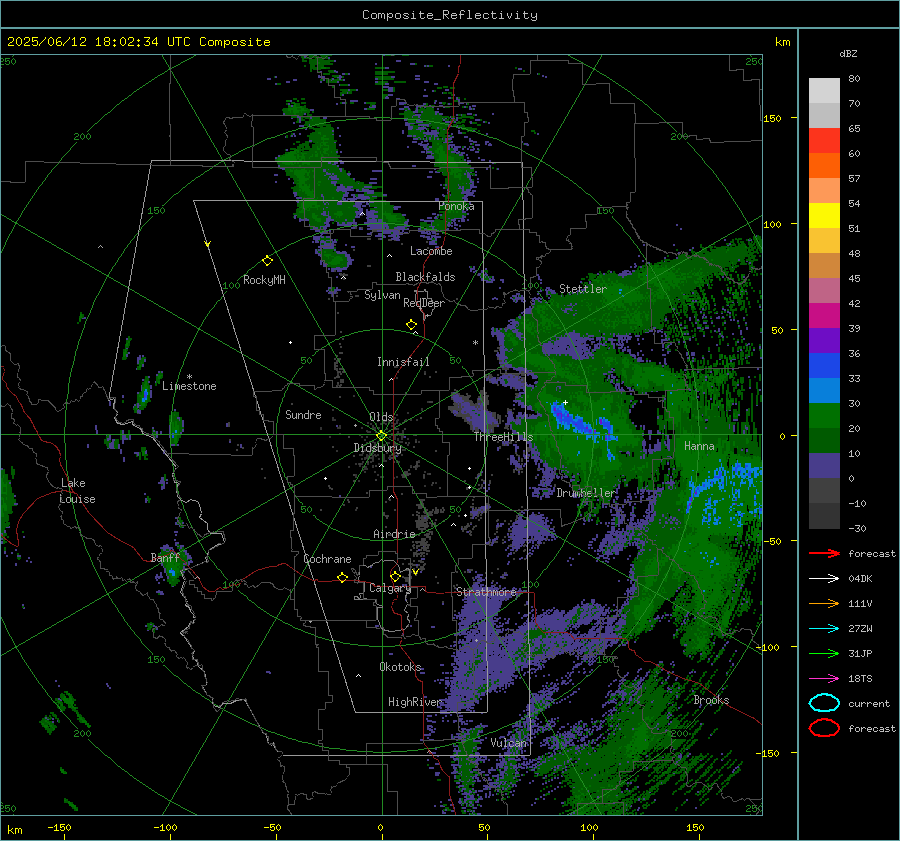This screenshot has width=900, height=841.
Task: Click the Ponoka city label
Action: coord(456,206)
